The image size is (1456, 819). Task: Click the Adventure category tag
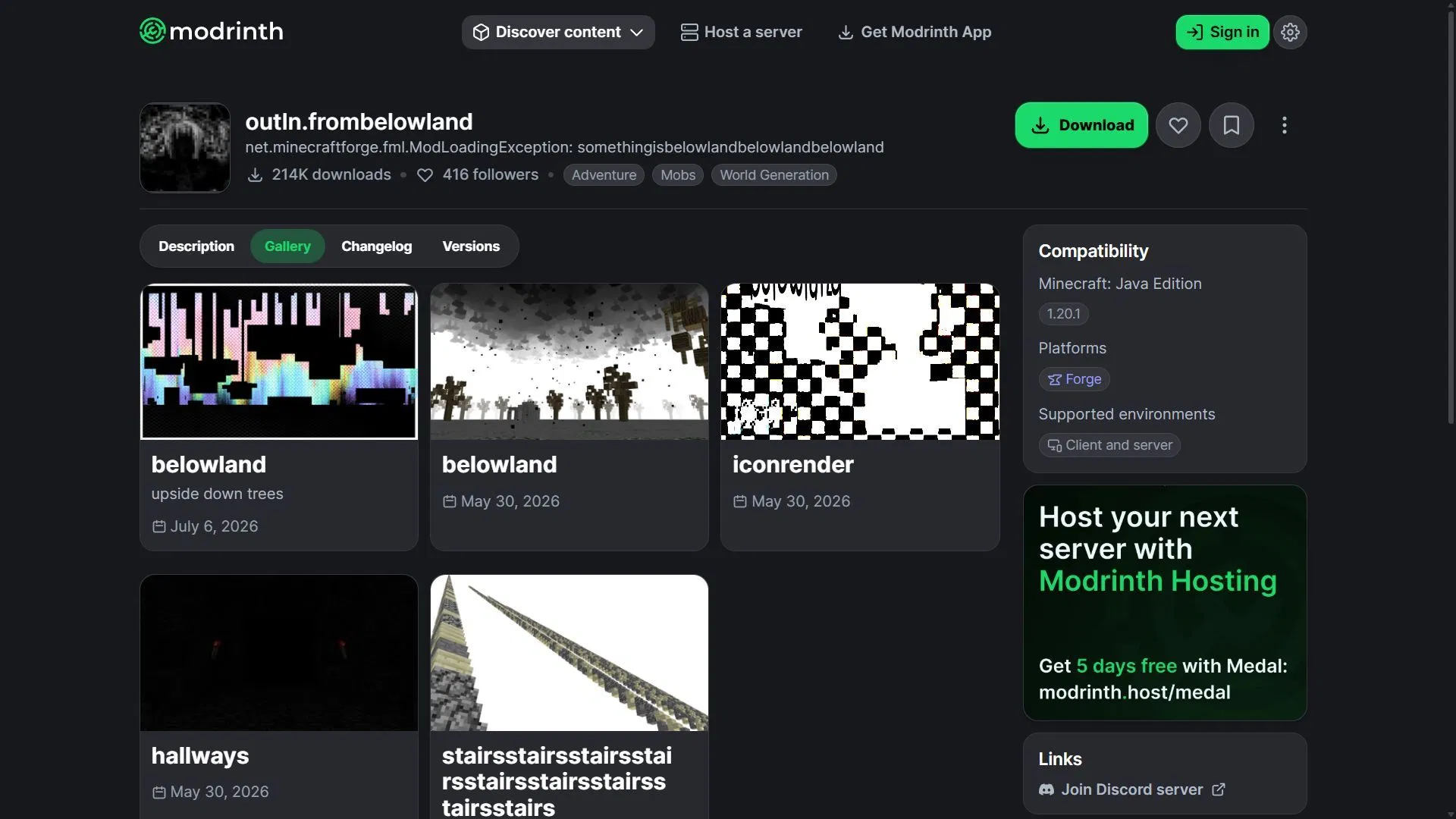pyautogui.click(x=604, y=175)
